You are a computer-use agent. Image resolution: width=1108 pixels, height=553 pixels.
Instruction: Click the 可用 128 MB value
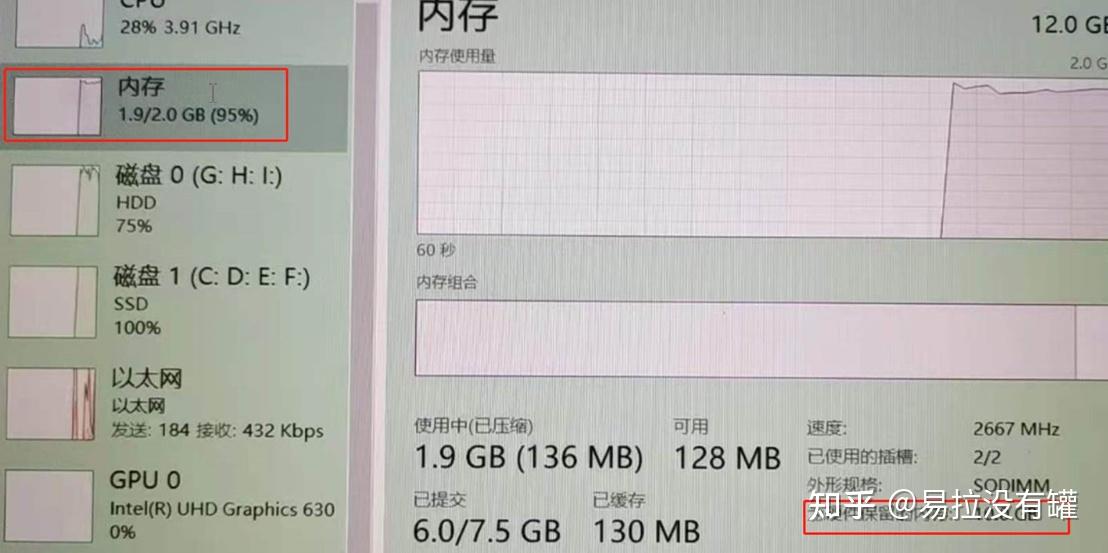coord(727,458)
